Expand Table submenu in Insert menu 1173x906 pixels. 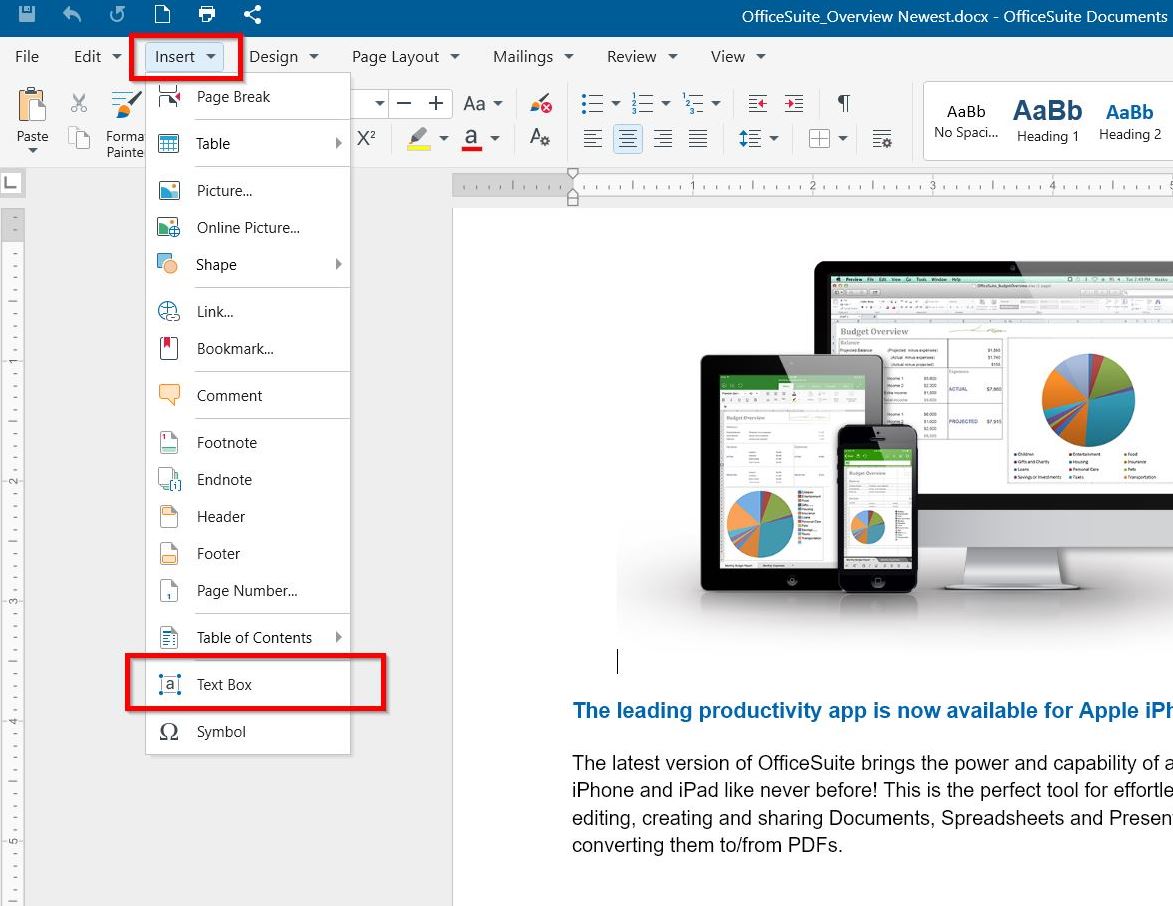(248, 144)
